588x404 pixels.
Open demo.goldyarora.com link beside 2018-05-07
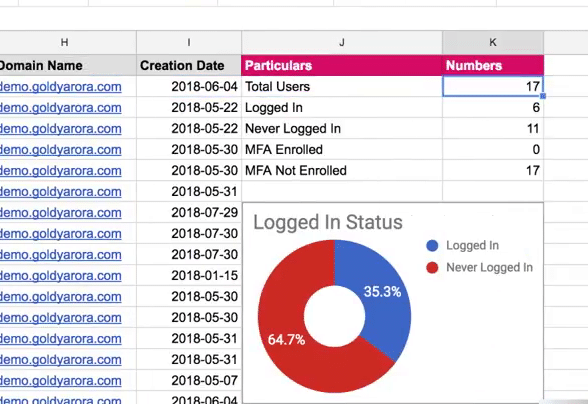tap(61, 381)
